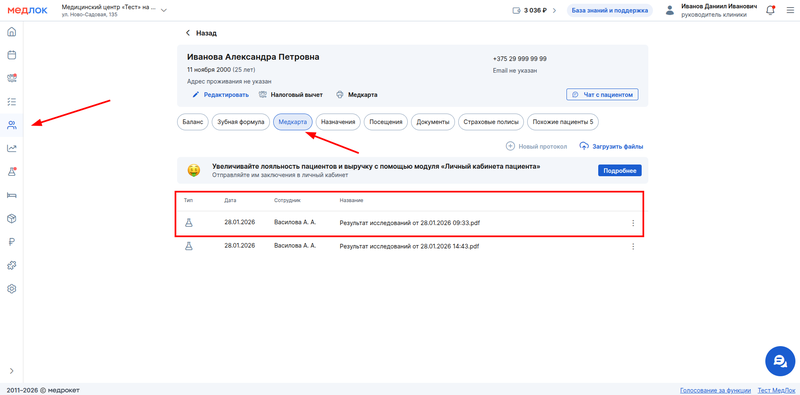Click the wallet balance 3 036 ₽
The width and height of the screenshot is (800, 395).
coord(530,10)
